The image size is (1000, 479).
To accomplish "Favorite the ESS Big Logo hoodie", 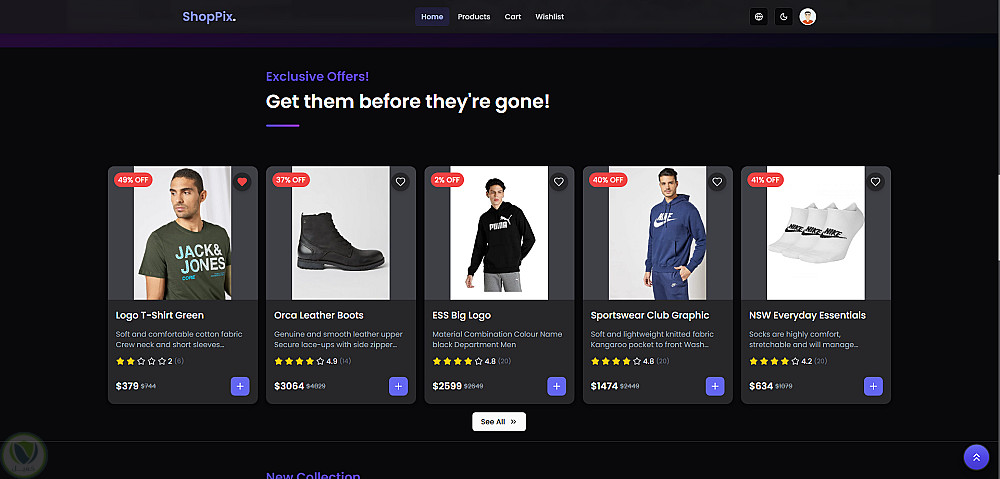I will click(x=559, y=182).
